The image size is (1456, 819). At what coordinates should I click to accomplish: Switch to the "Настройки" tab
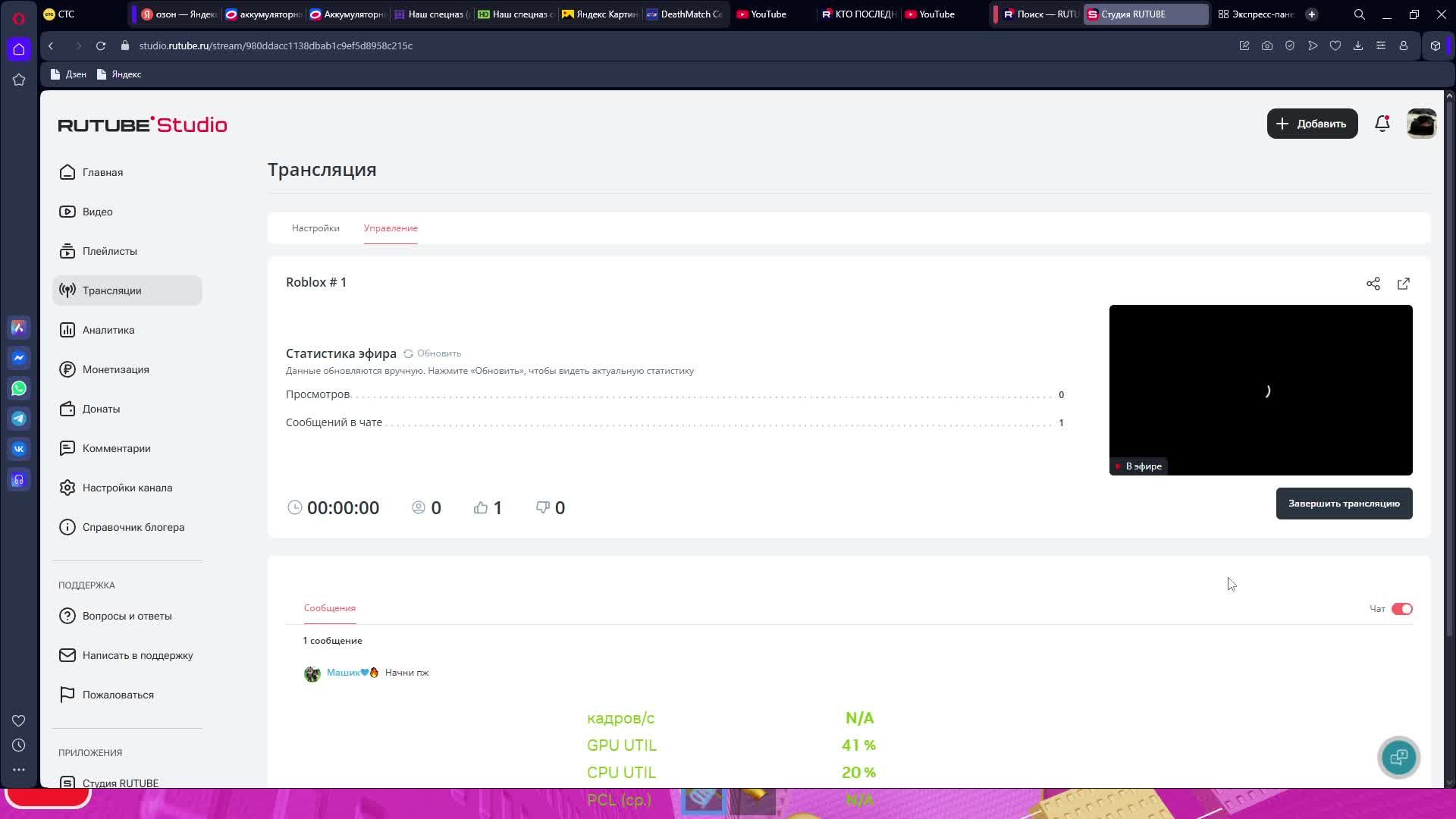315,228
